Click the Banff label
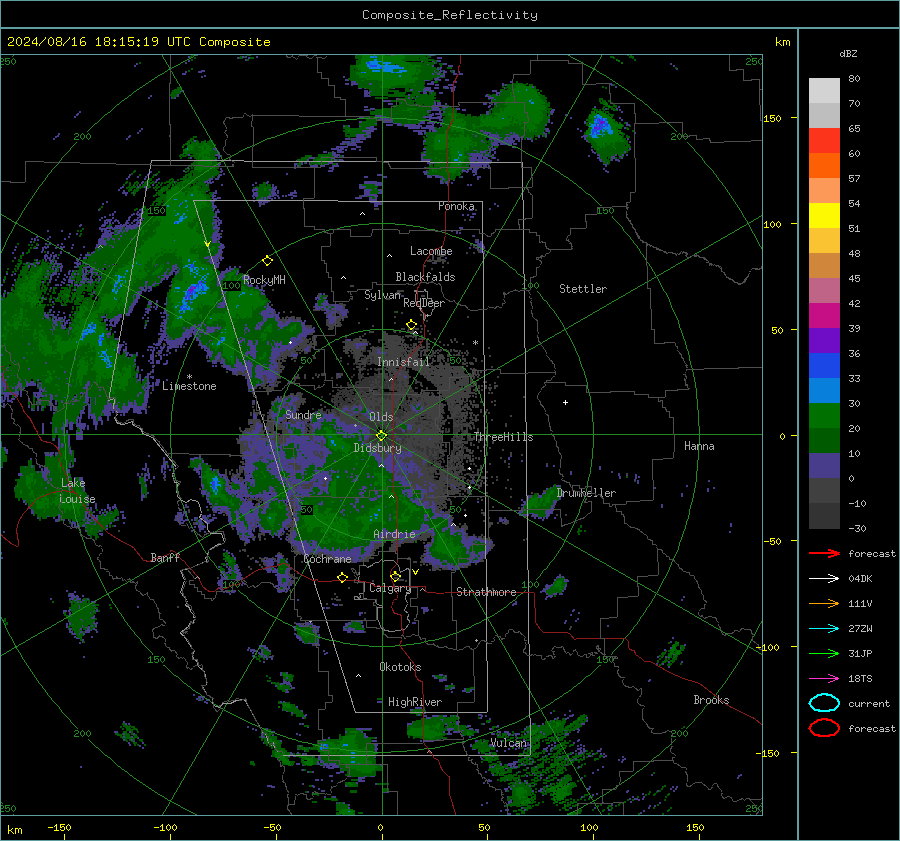The height and width of the screenshot is (841, 900). 165,558
